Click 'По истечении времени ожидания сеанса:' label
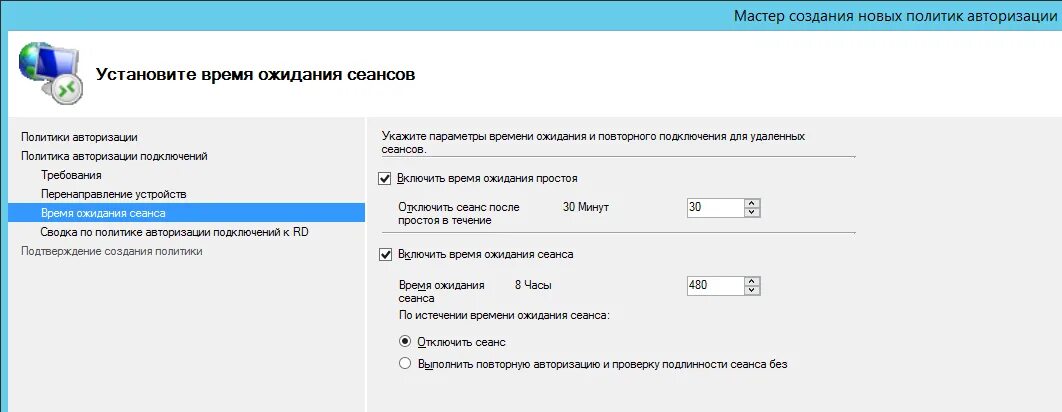Viewport: 1062px width, 412px height. [504, 315]
